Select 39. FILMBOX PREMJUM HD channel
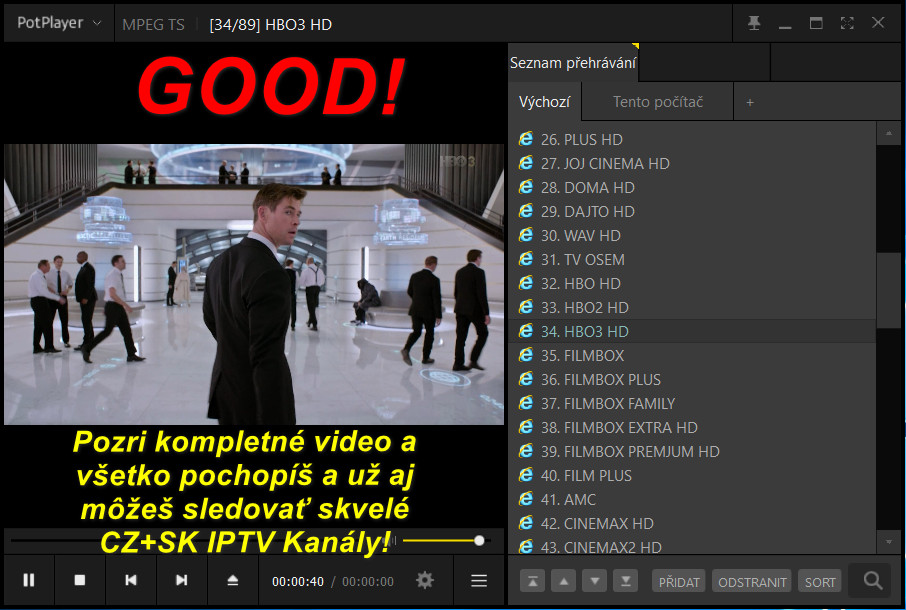Viewport: 906px width, 610px height. pos(692,451)
